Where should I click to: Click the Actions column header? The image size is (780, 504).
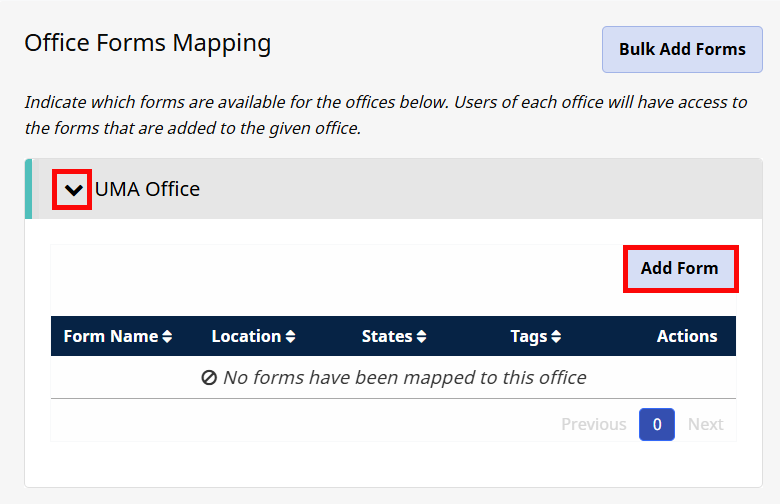pyautogui.click(x=686, y=336)
